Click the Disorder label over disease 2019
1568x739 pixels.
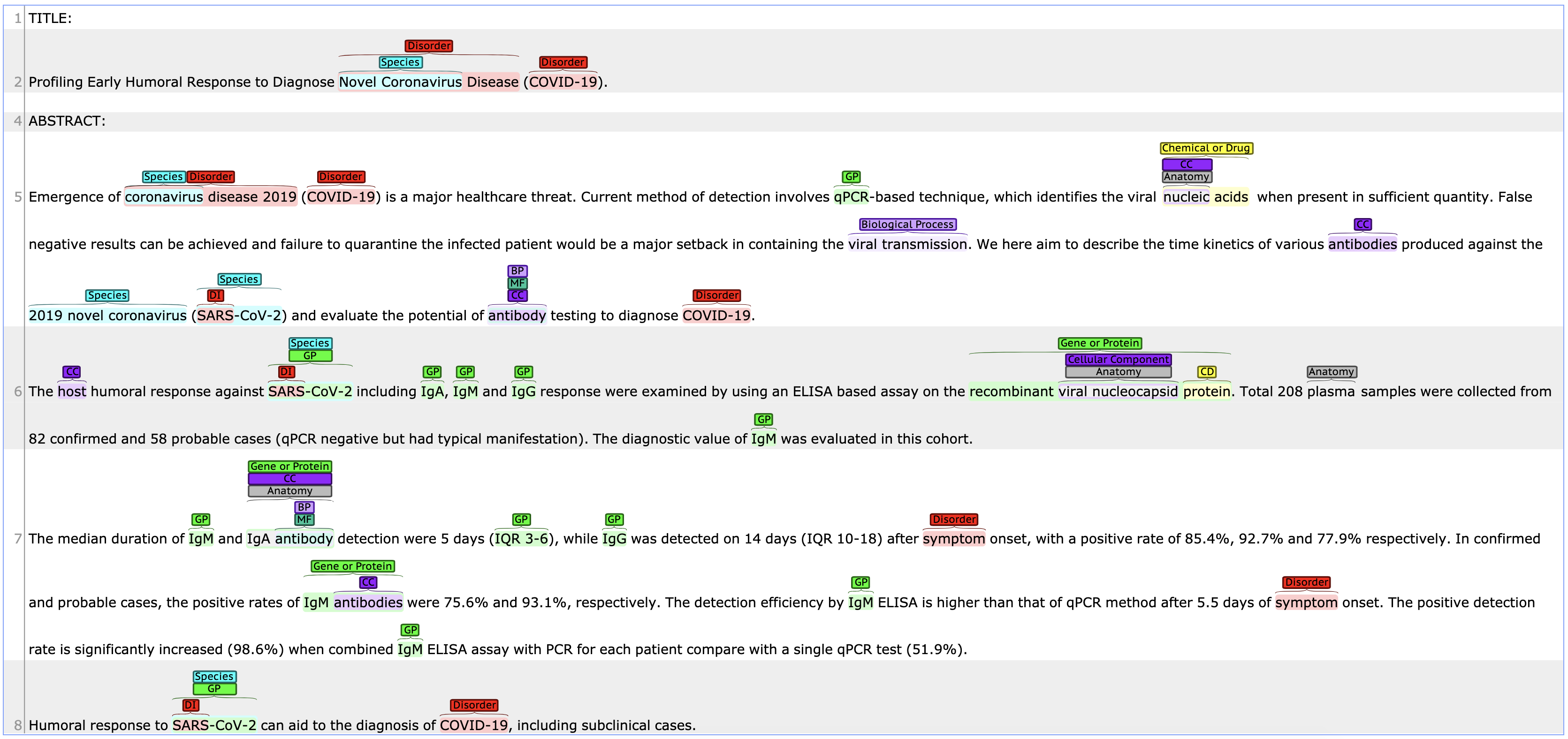pos(210,176)
